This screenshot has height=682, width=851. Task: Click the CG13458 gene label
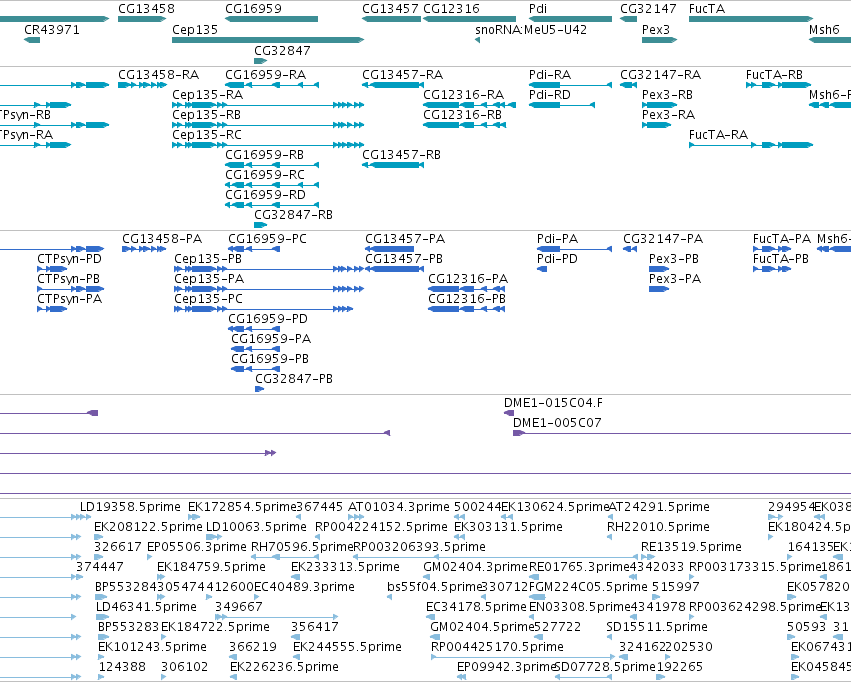click(147, 9)
